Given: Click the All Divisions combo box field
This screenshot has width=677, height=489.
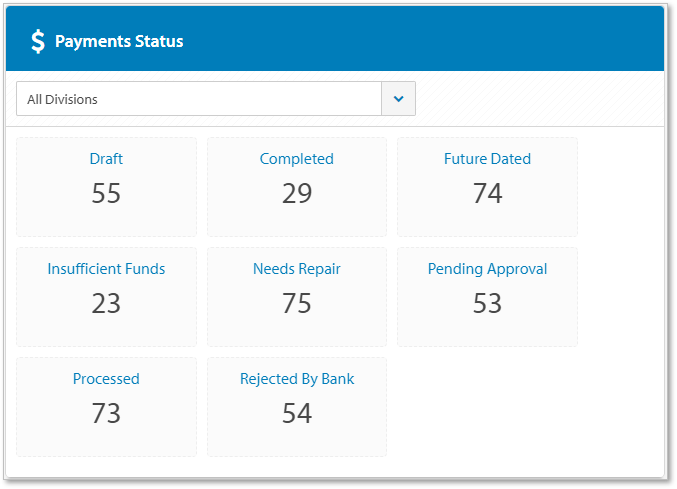Looking at the screenshot, I should click(199, 99).
